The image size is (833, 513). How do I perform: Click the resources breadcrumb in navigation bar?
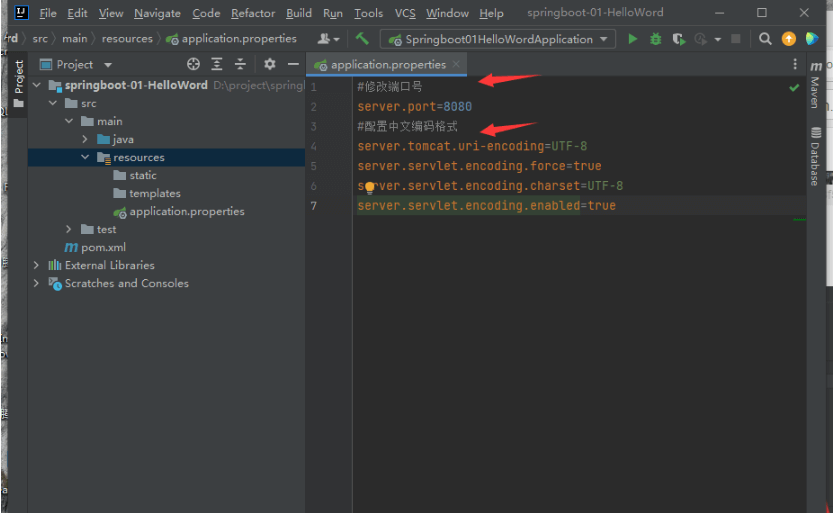(127, 39)
